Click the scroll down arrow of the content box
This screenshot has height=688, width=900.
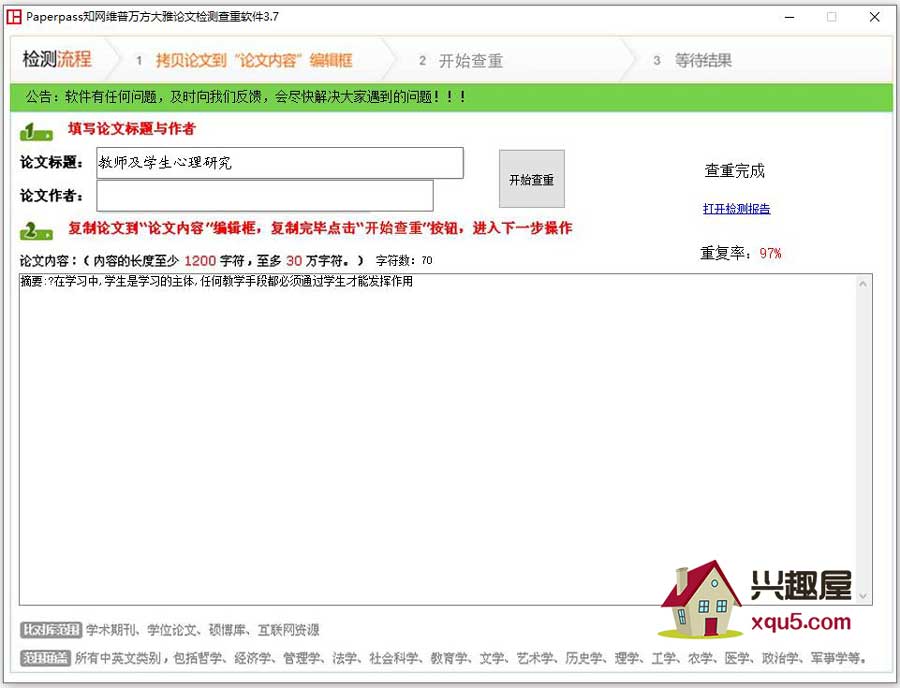863,596
